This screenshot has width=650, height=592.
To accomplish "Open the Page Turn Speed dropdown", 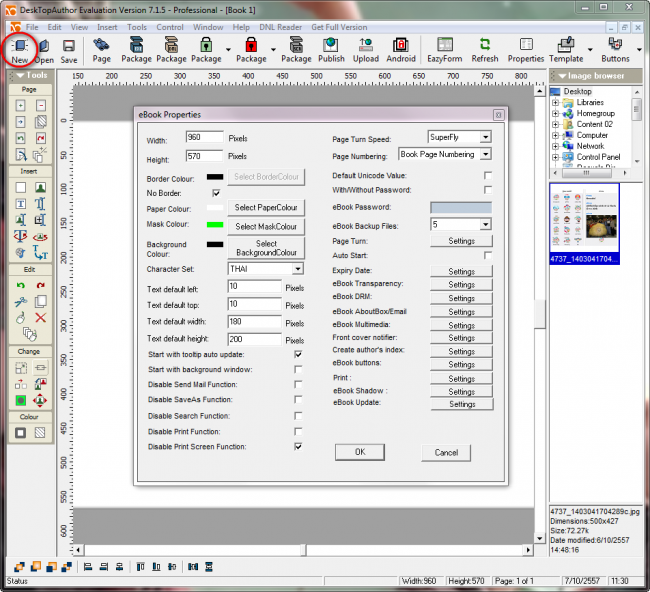I will pos(485,137).
